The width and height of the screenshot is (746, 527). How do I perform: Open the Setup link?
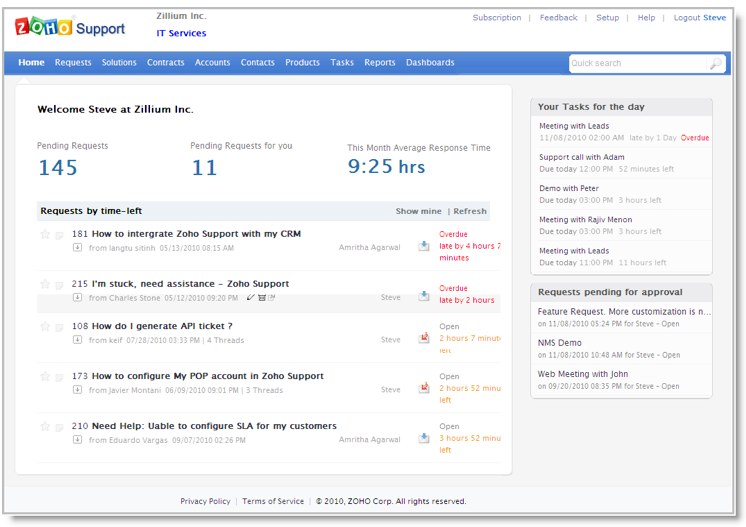[x=608, y=18]
